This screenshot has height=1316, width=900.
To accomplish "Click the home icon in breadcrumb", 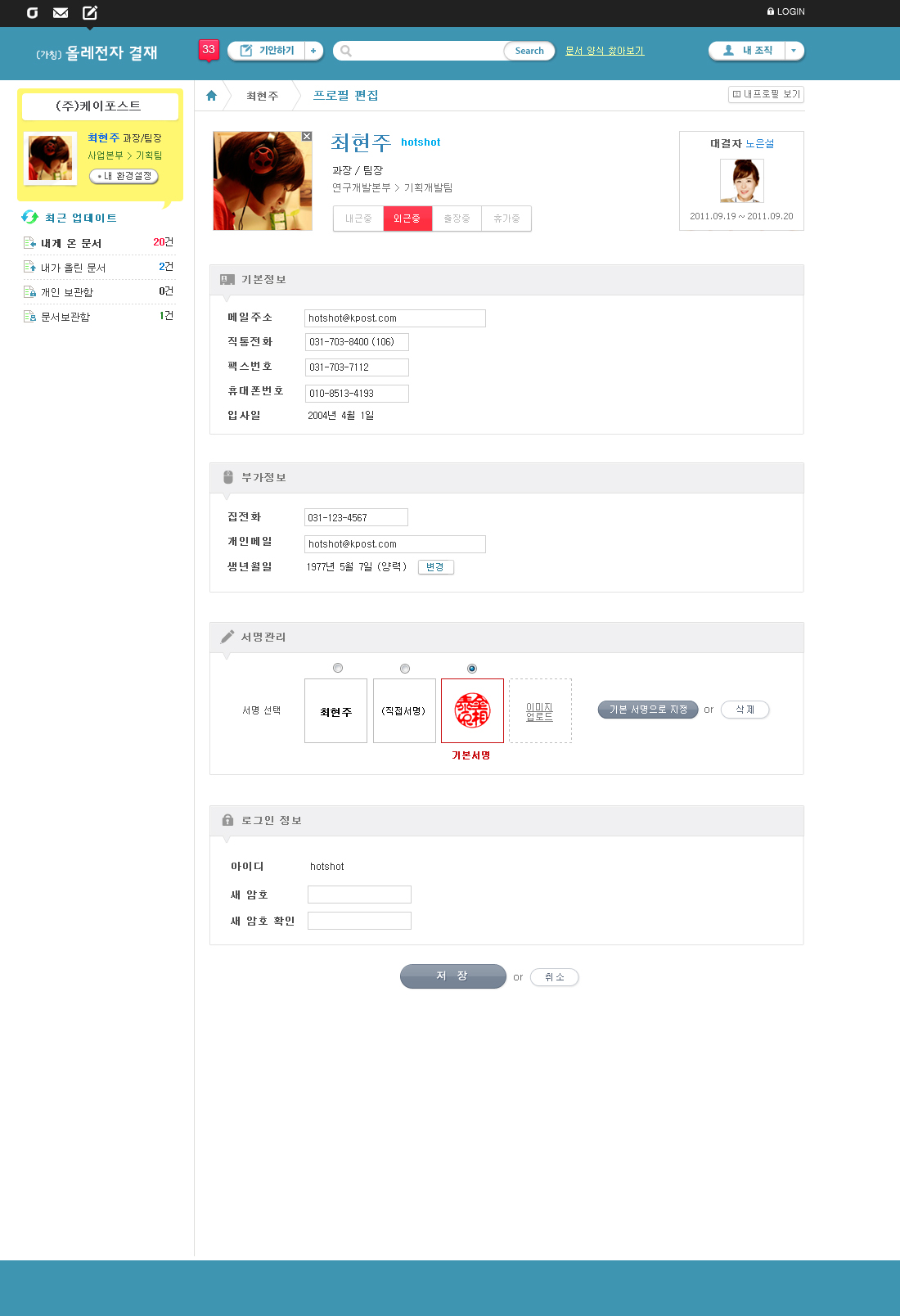I will (x=211, y=96).
